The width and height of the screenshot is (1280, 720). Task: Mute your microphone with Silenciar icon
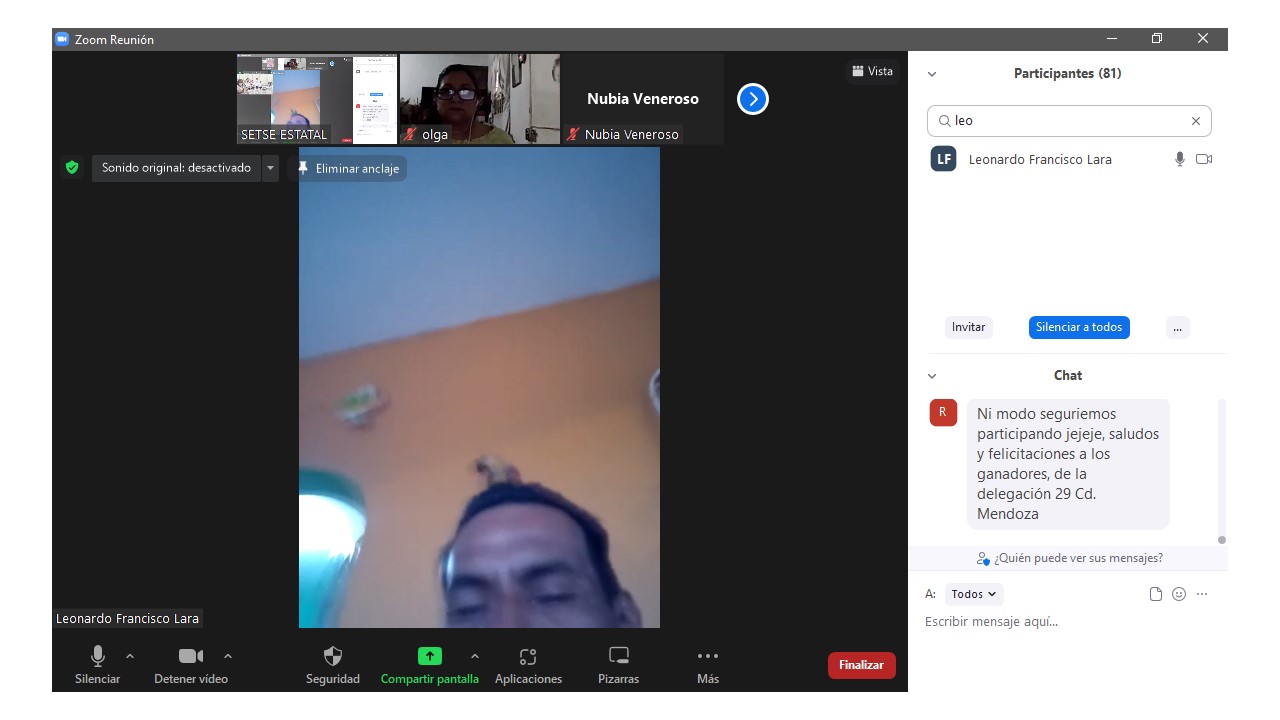coord(98,656)
